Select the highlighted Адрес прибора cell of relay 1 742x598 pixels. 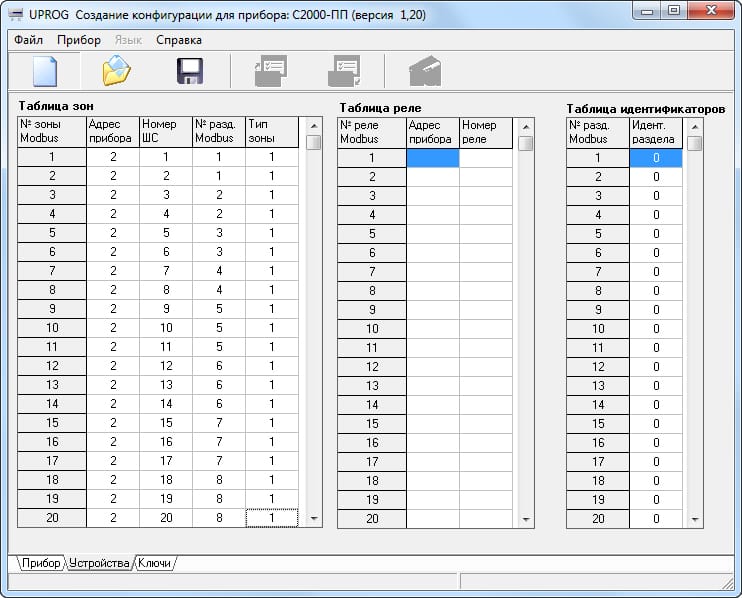click(x=433, y=158)
